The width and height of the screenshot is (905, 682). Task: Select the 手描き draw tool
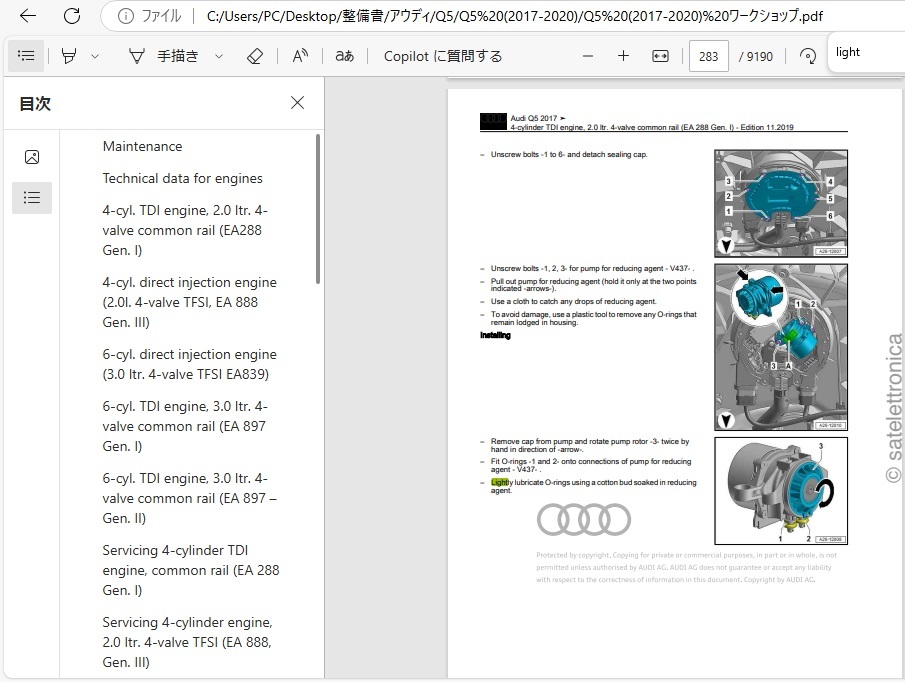(x=164, y=56)
